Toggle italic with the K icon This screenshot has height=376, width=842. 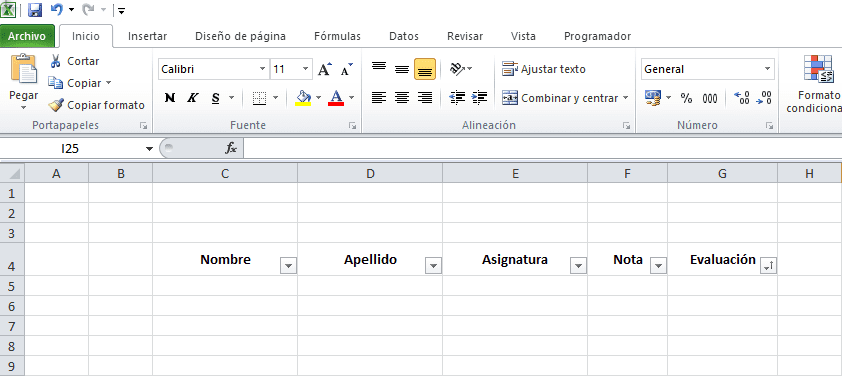click(192, 98)
